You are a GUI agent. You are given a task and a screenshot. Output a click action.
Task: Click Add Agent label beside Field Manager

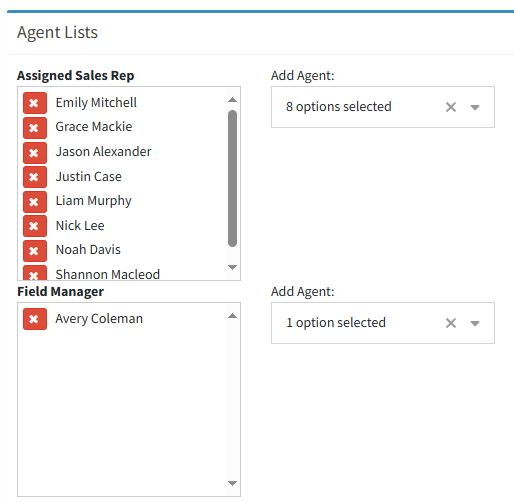302,292
